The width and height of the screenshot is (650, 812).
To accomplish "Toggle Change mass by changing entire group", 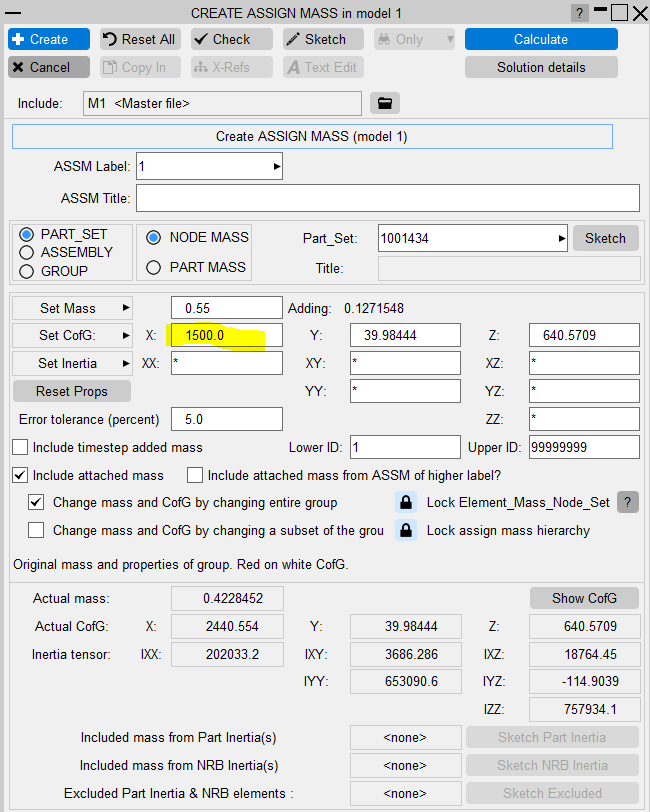I will (x=36, y=502).
